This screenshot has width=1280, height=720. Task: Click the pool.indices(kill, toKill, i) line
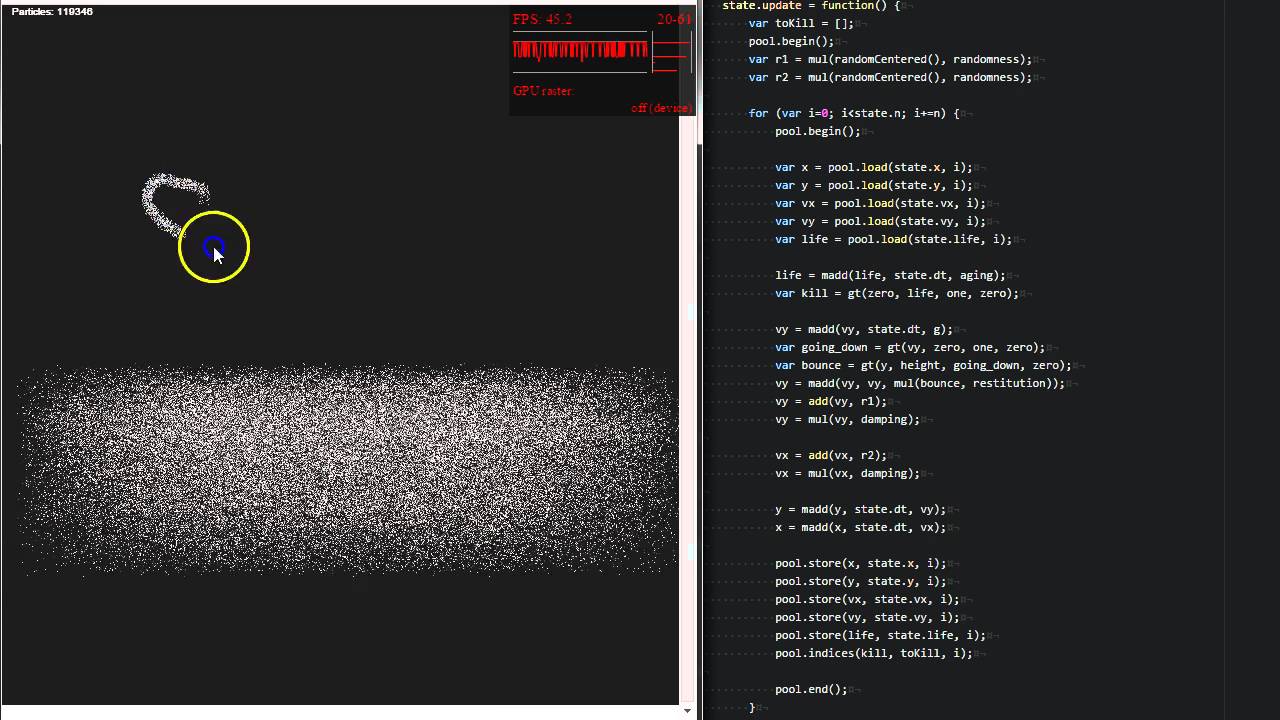[874, 653]
